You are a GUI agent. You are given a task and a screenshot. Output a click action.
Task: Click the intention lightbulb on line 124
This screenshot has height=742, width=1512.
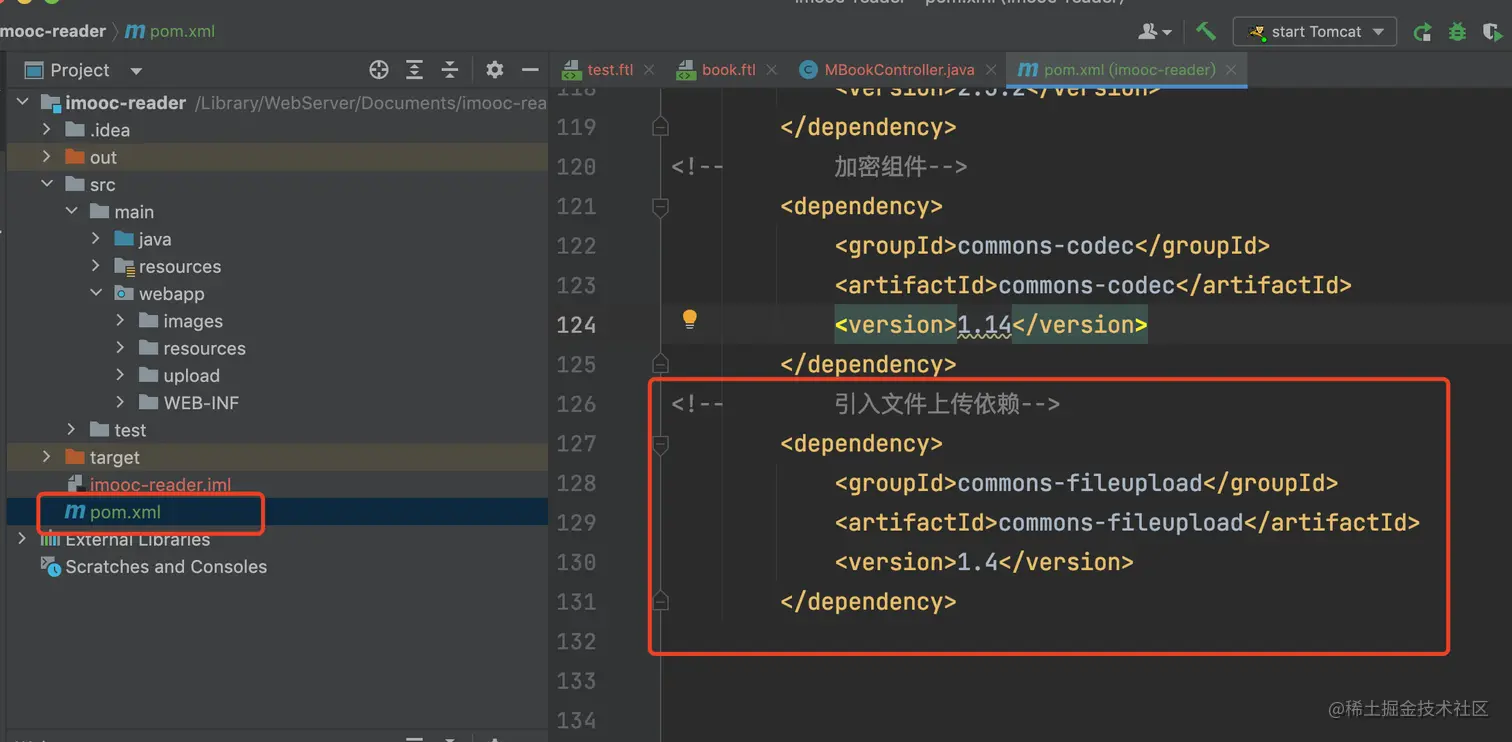point(689,319)
